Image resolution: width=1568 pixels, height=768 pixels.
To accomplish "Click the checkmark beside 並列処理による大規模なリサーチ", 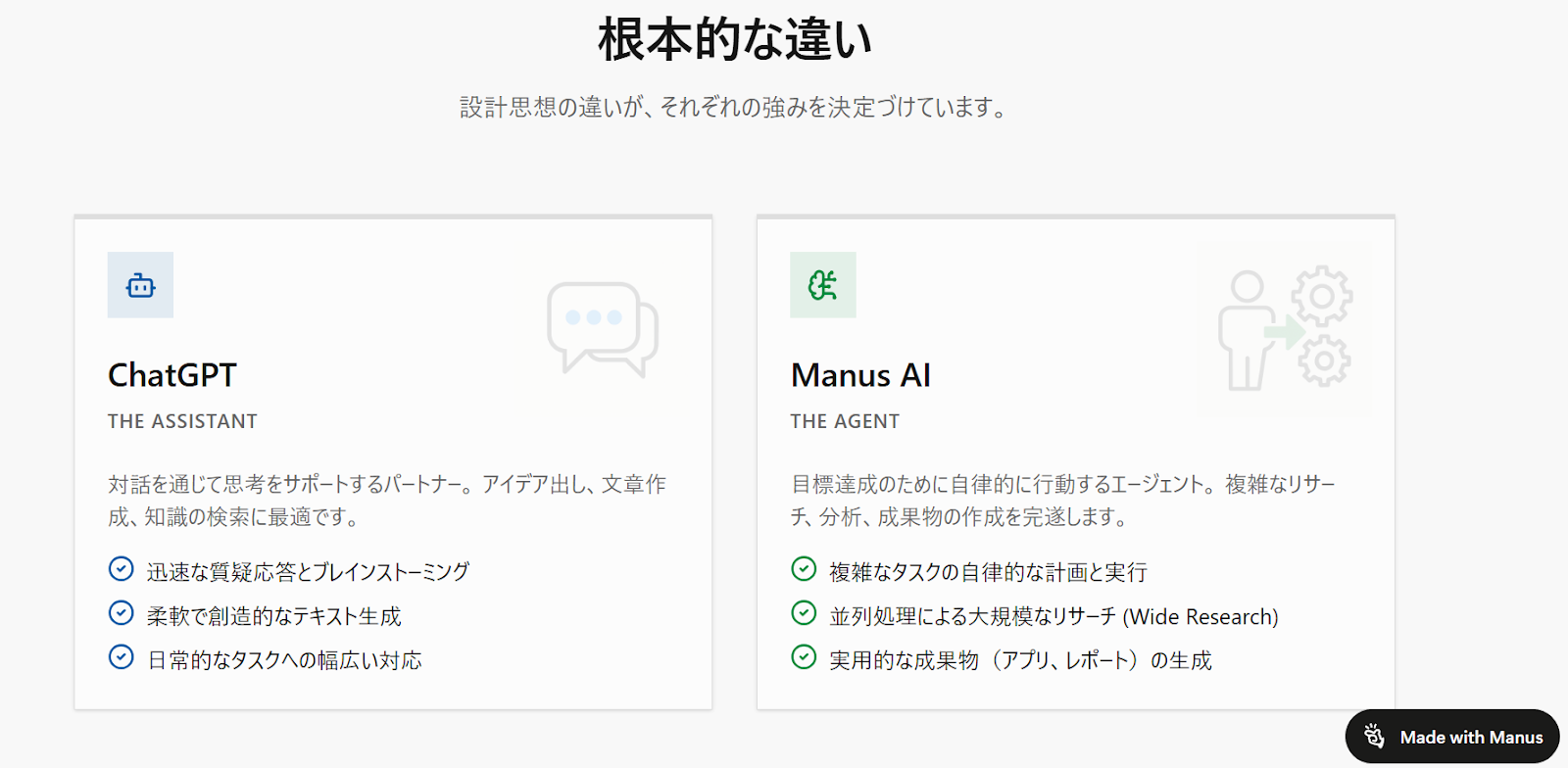I will pyautogui.click(x=804, y=613).
